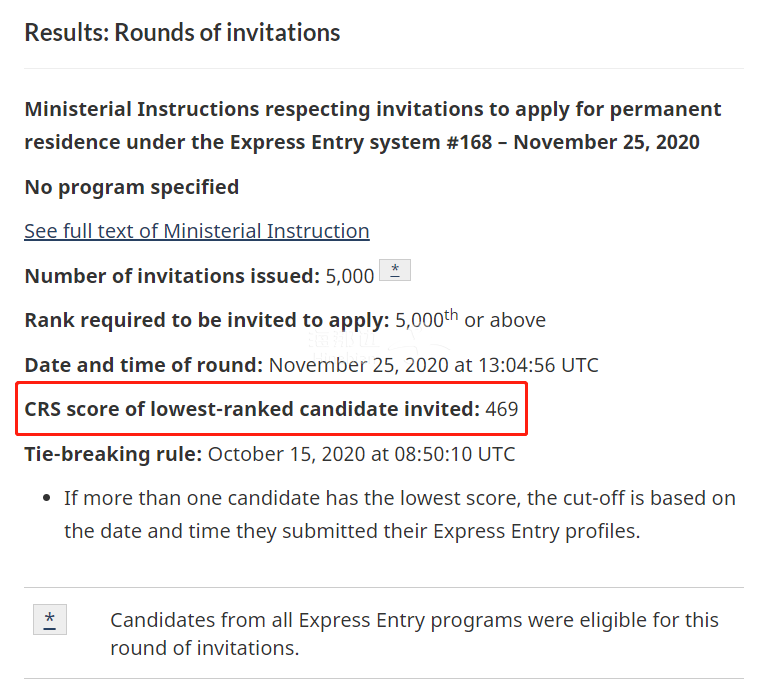
Task: Click the asterisk footnote marker near the Candidates note
Action: point(50,619)
